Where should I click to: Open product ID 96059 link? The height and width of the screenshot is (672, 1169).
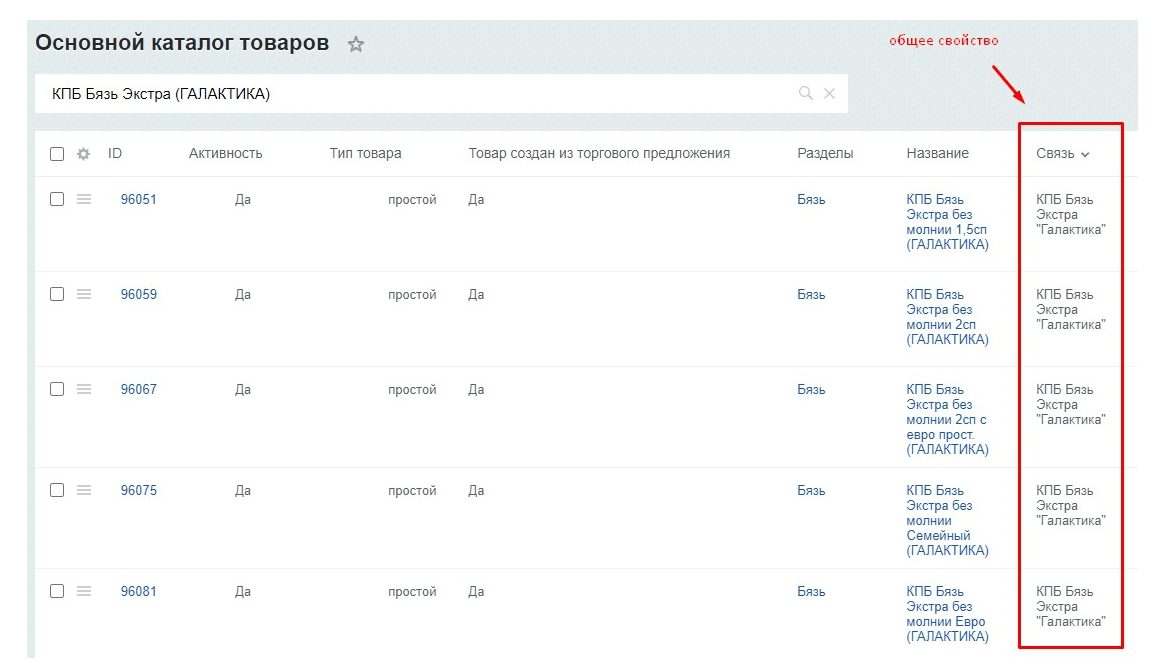[139, 295]
